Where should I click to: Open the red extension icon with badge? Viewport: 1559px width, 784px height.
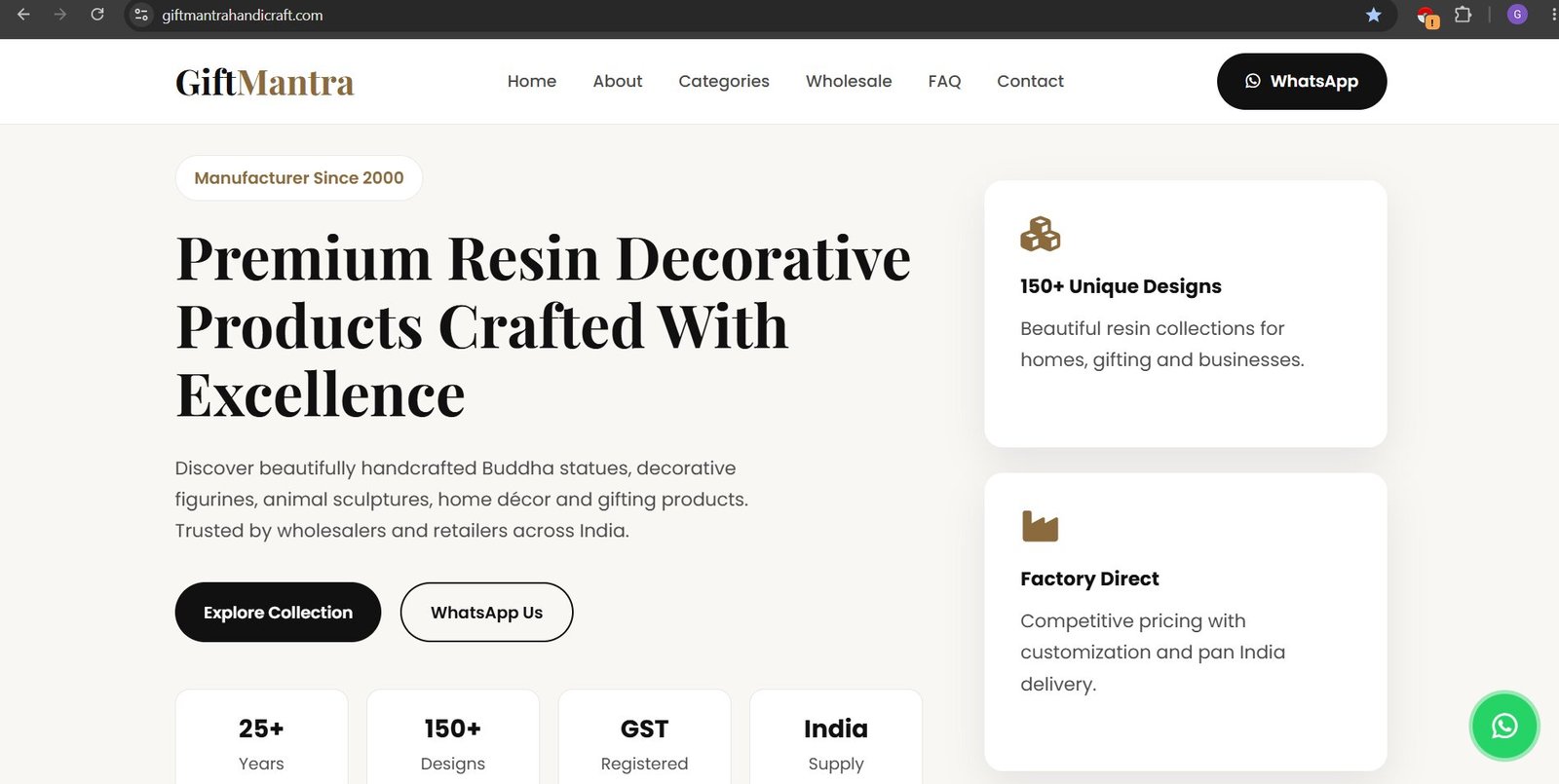click(1426, 17)
